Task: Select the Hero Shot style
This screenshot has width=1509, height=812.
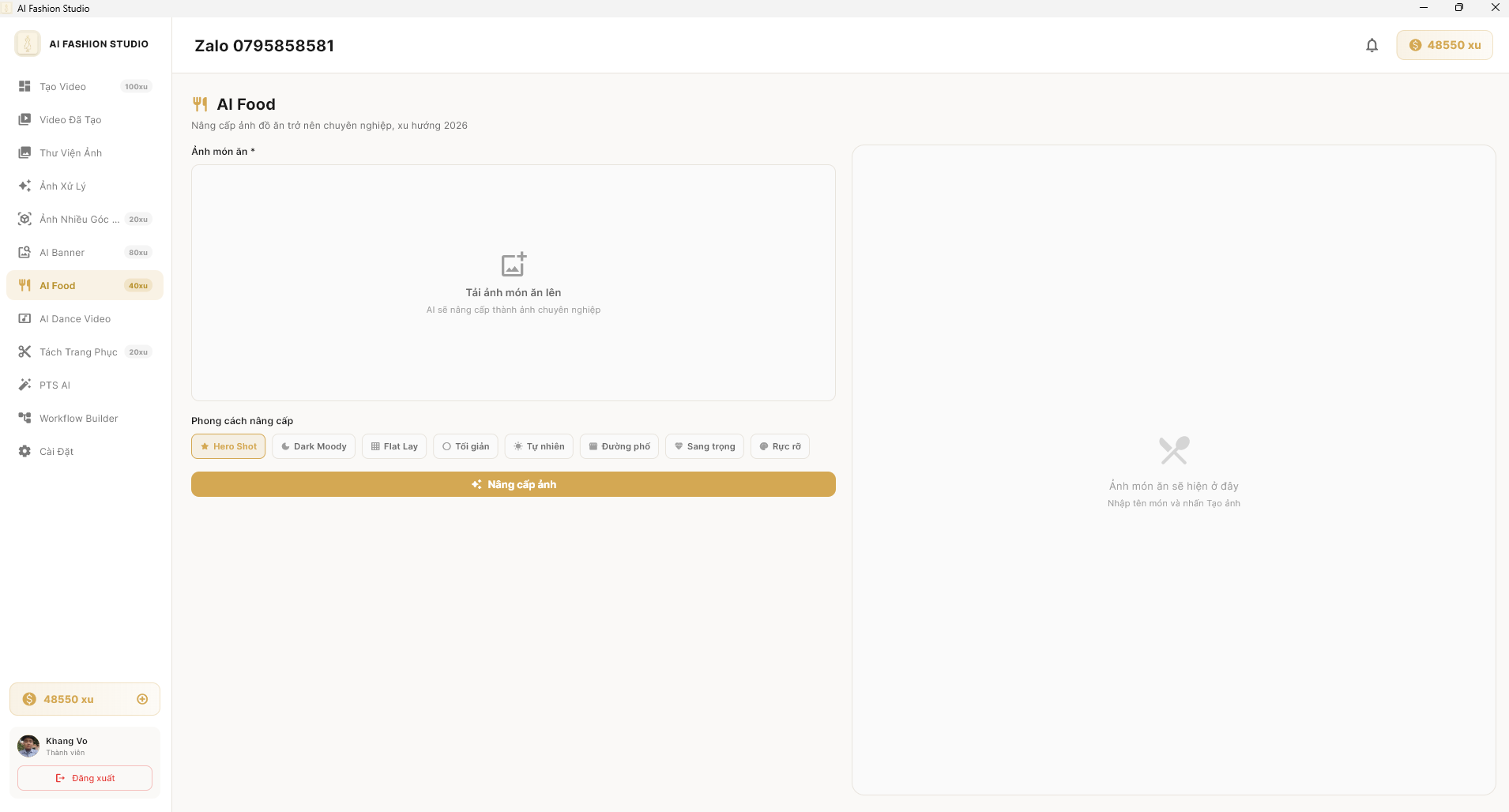Action: (228, 446)
